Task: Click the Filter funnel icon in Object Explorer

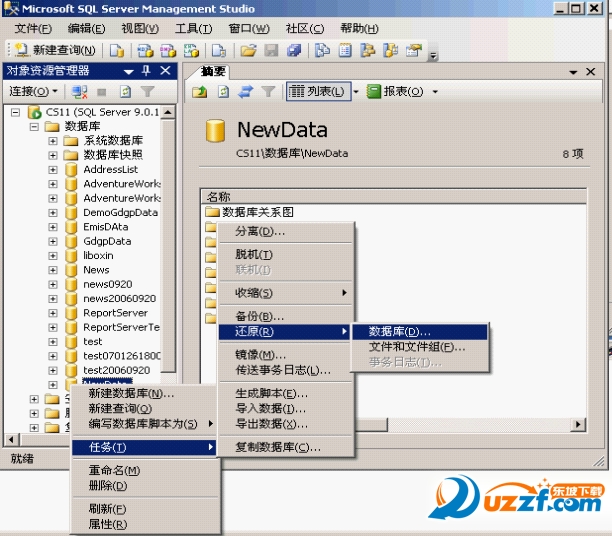Action: 148,92
